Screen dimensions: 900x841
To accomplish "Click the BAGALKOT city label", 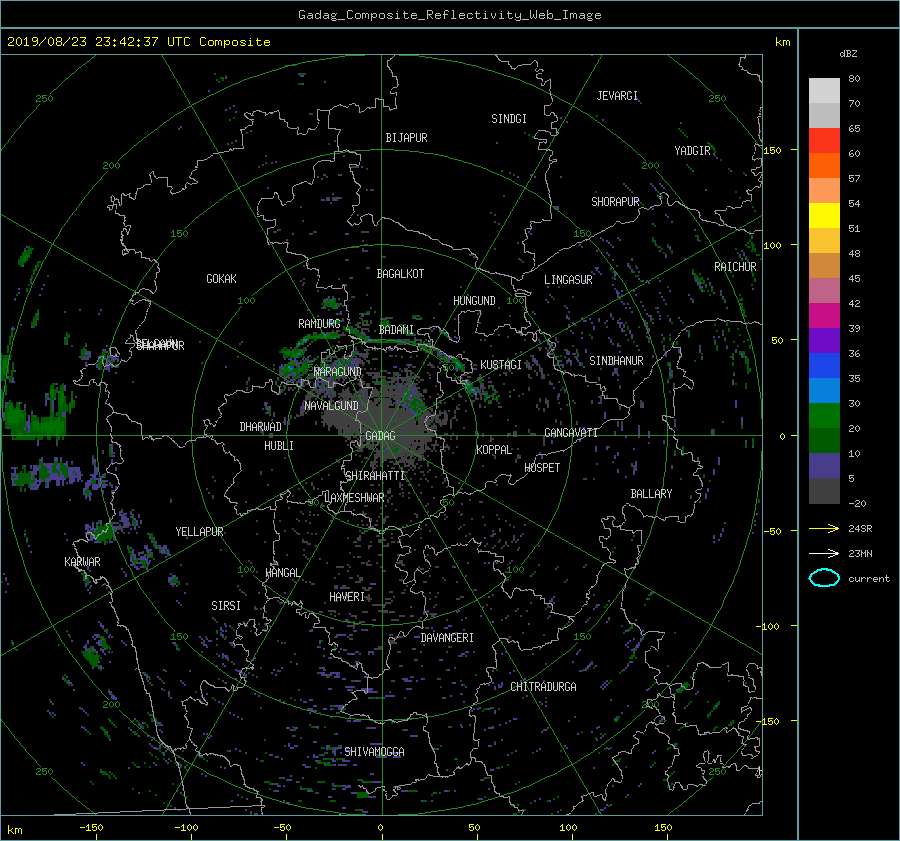I will click(x=400, y=274).
